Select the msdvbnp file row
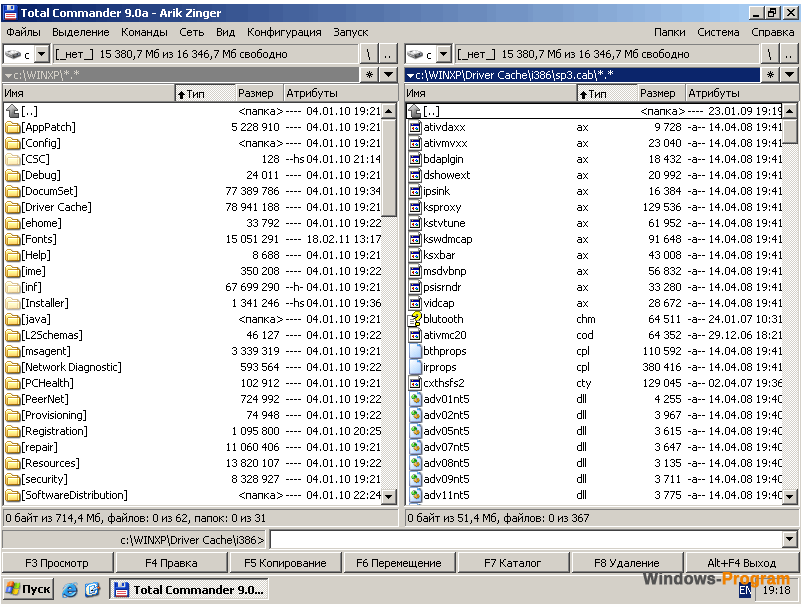This screenshot has height=607, width=802. coord(596,271)
